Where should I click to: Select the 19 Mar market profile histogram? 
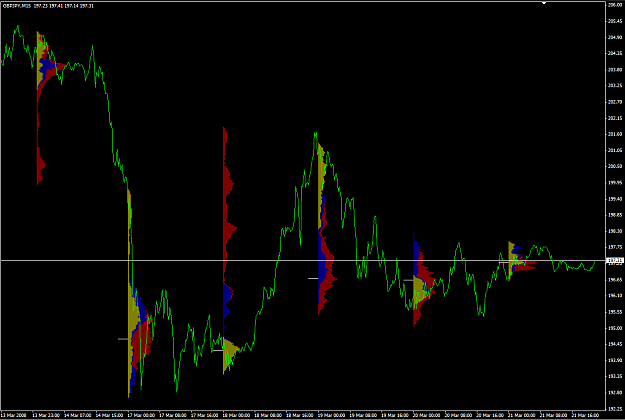[x=327, y=230]
